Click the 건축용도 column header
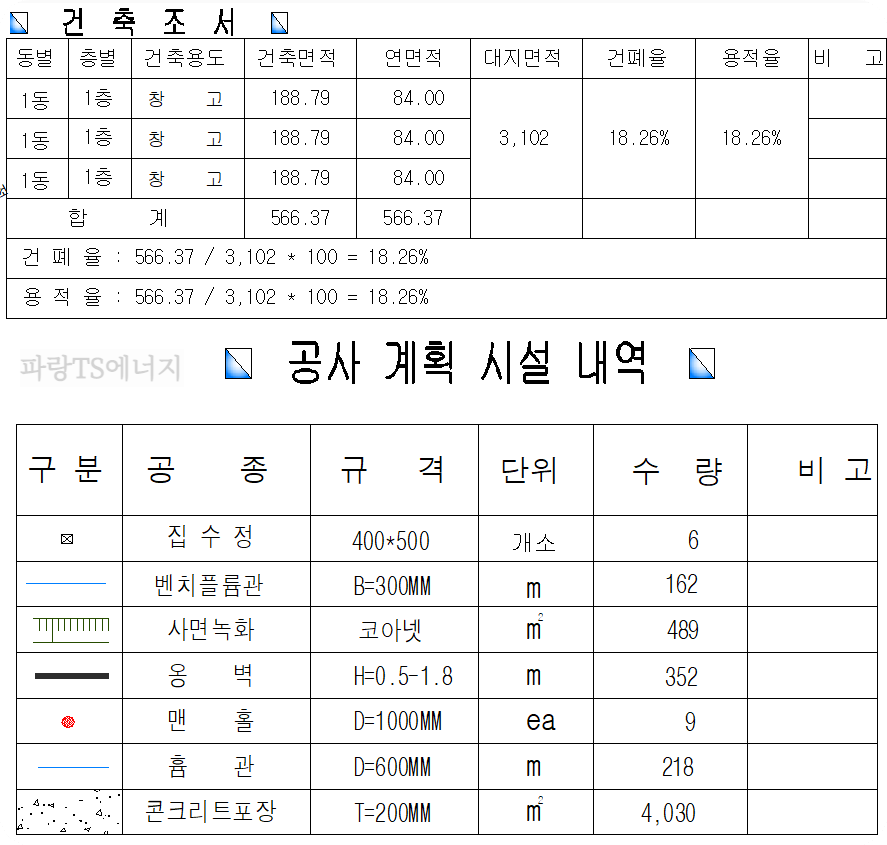Viewport: 887px width, 845px height. coord(184,58)
